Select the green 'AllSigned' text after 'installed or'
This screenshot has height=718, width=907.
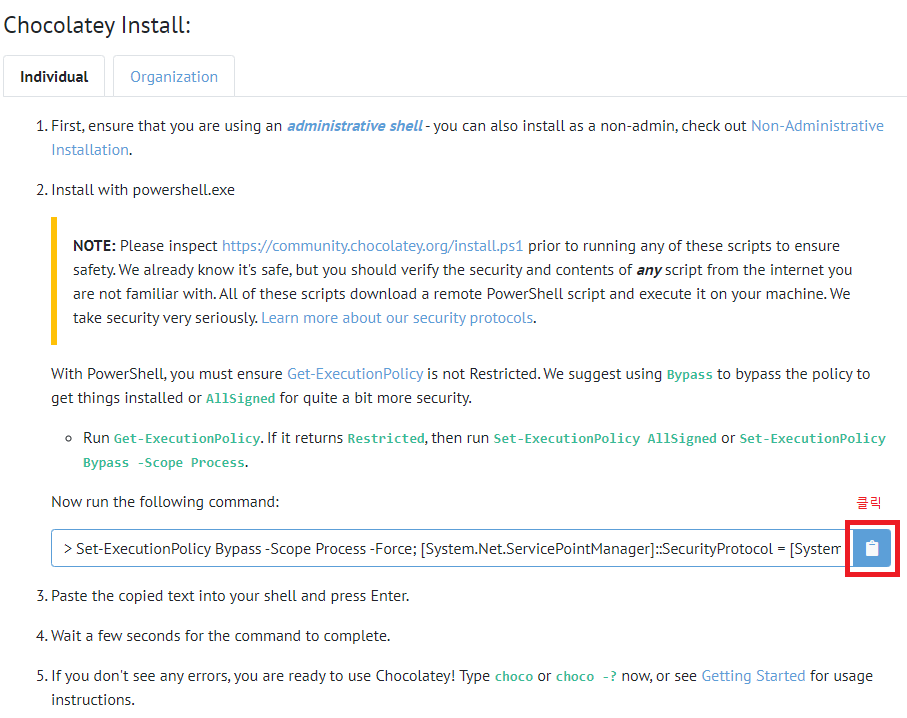[x=241, y=399]
